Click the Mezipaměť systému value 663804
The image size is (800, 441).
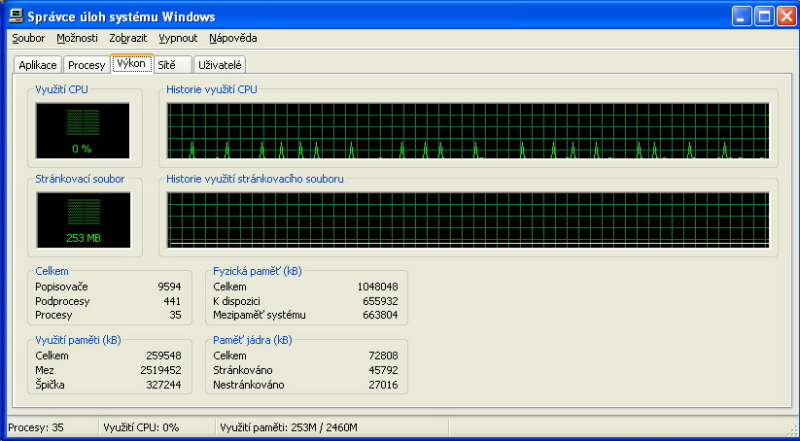pos(381,315)
